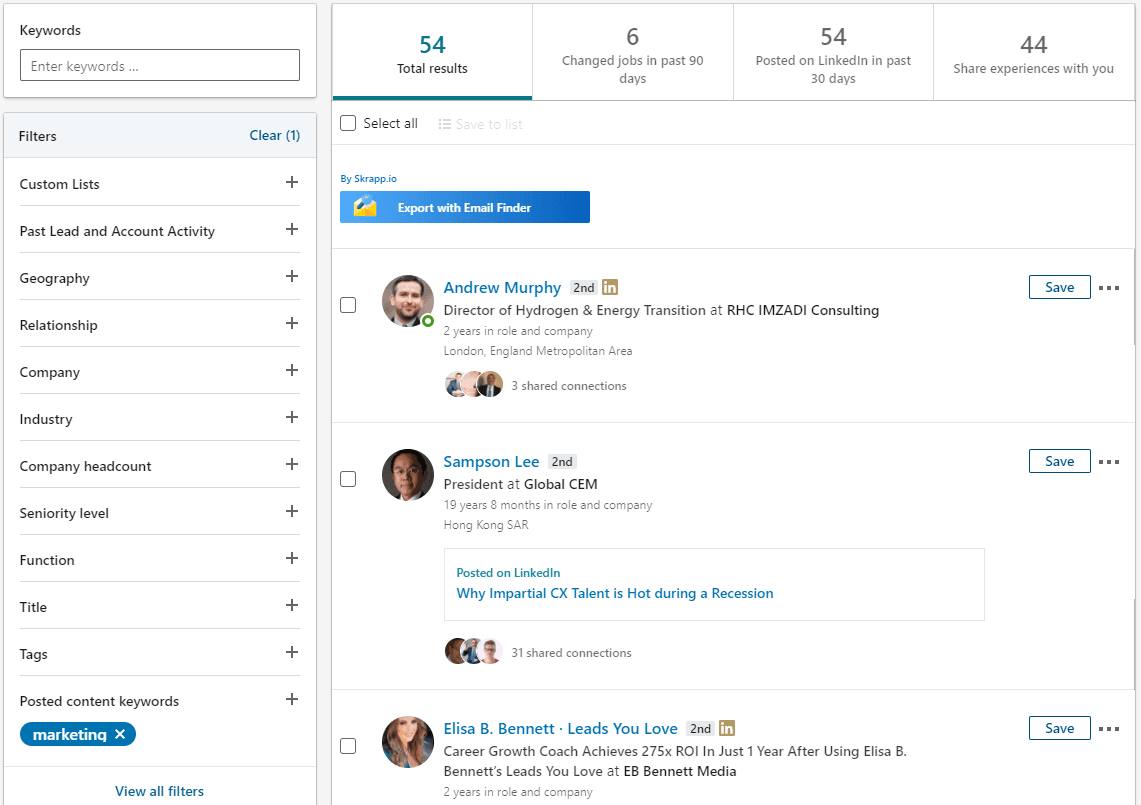Click the email envelope icon on Export button
Screen dimensions: 1141x805
pyautogui.click(x=365, y=207)
